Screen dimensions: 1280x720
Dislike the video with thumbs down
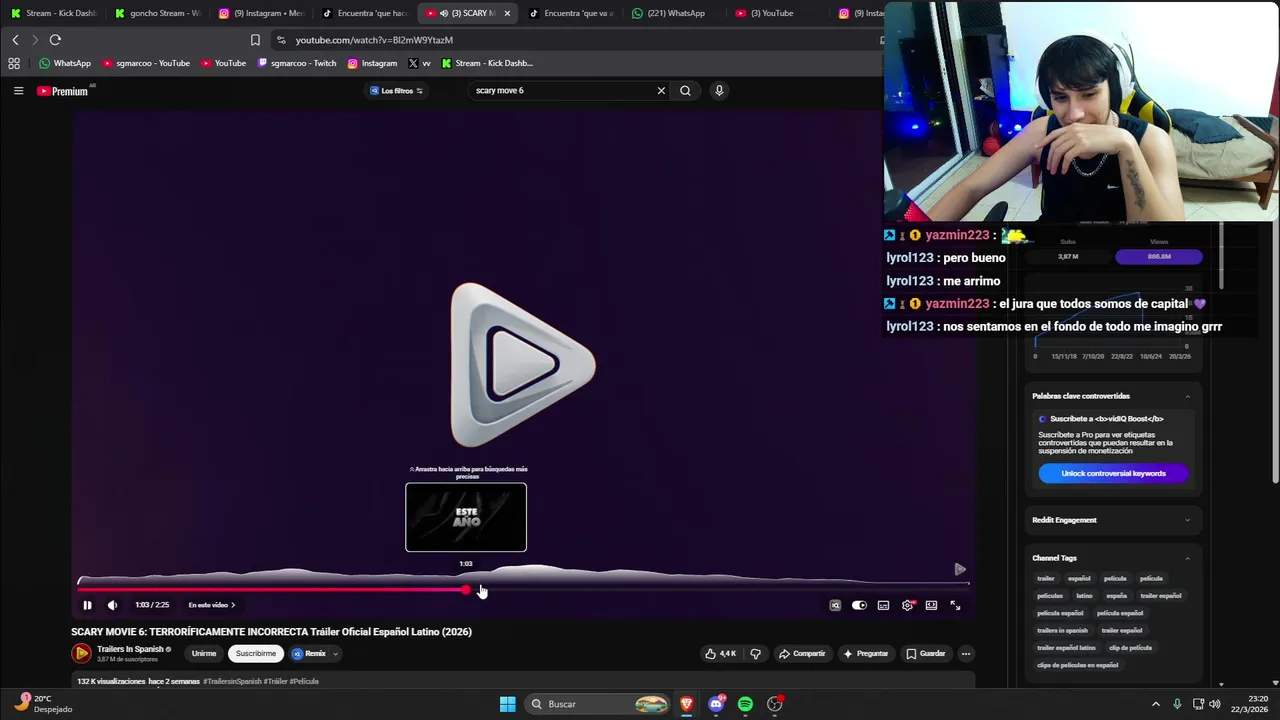pyautogui.click(x=755, y=654)
